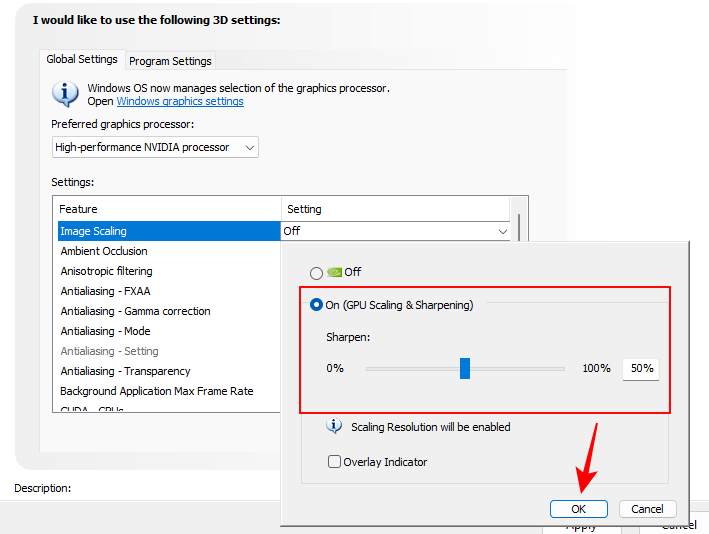Choose the Antialiasing - FXAA row
The height and width of the screenshot is (534, 709).
click(x=105, y=291)
